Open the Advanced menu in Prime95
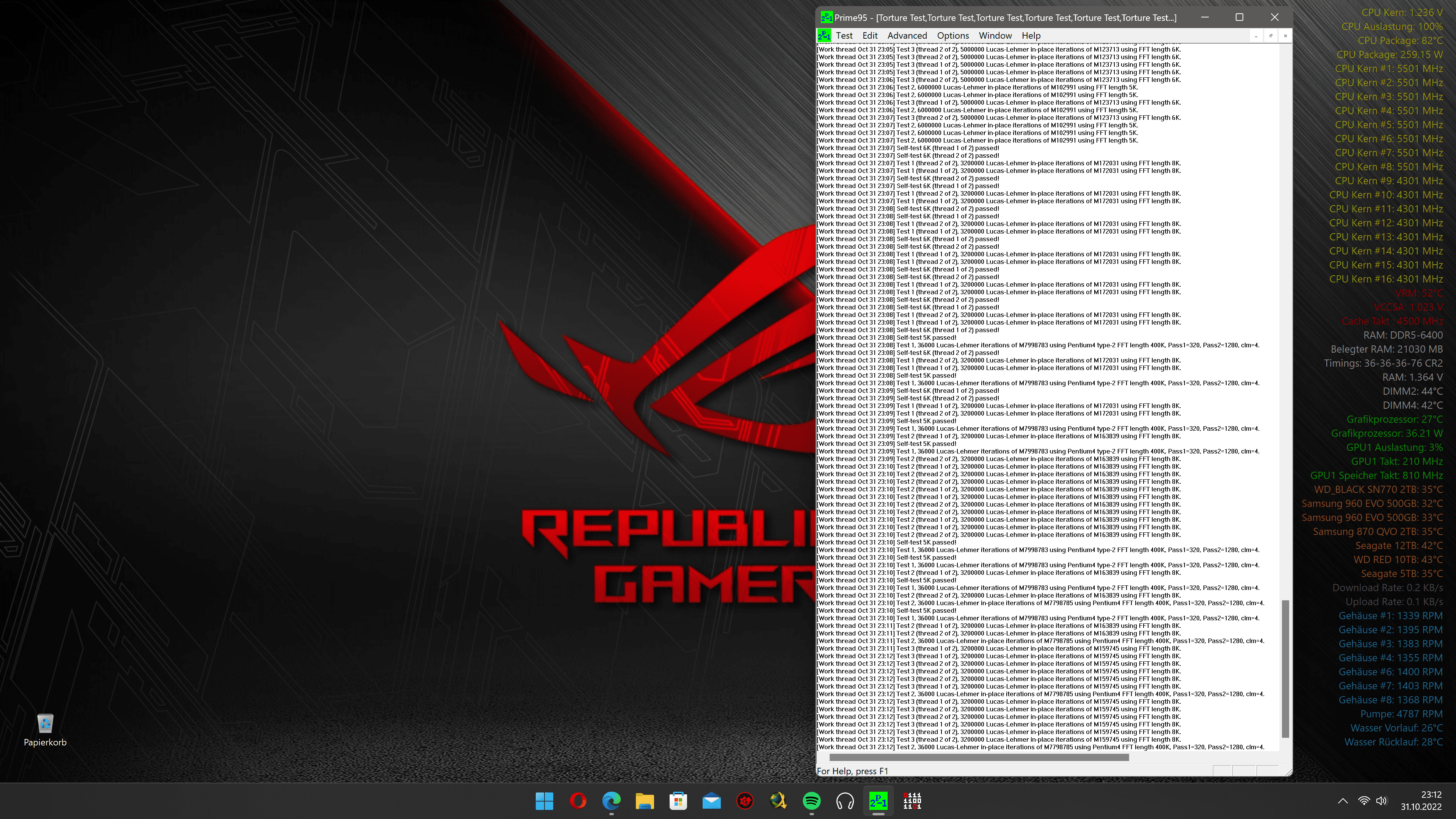 [x=907, y=36]
